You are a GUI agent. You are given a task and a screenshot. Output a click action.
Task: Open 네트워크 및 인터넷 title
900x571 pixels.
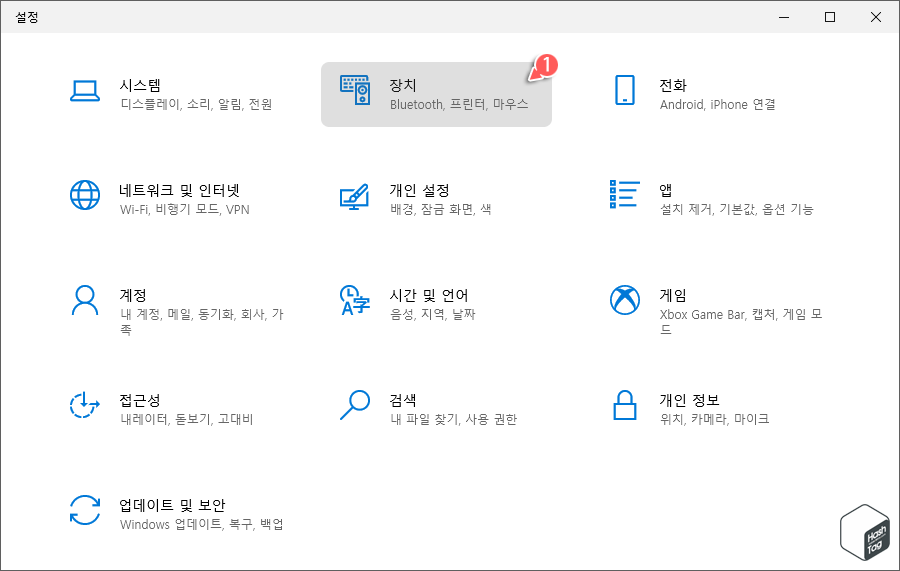(179, 190)
